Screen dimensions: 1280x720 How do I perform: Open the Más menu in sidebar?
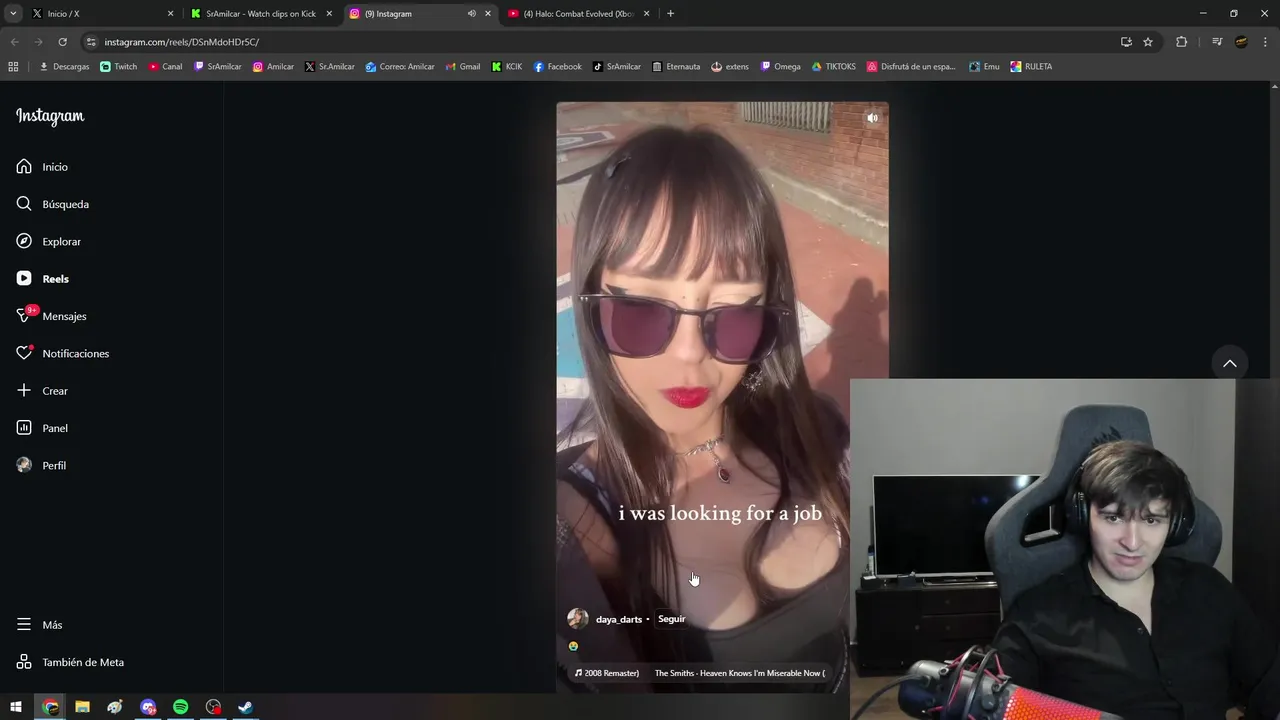click(39, 625)
